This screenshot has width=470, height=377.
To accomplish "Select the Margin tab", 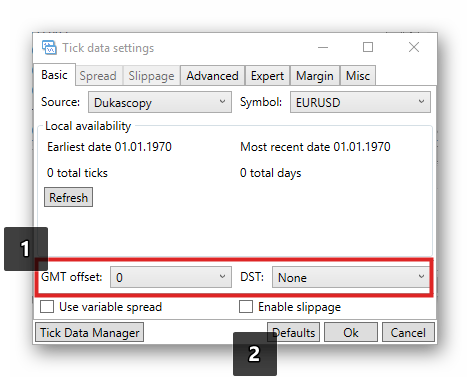I will tap(315, 76).
